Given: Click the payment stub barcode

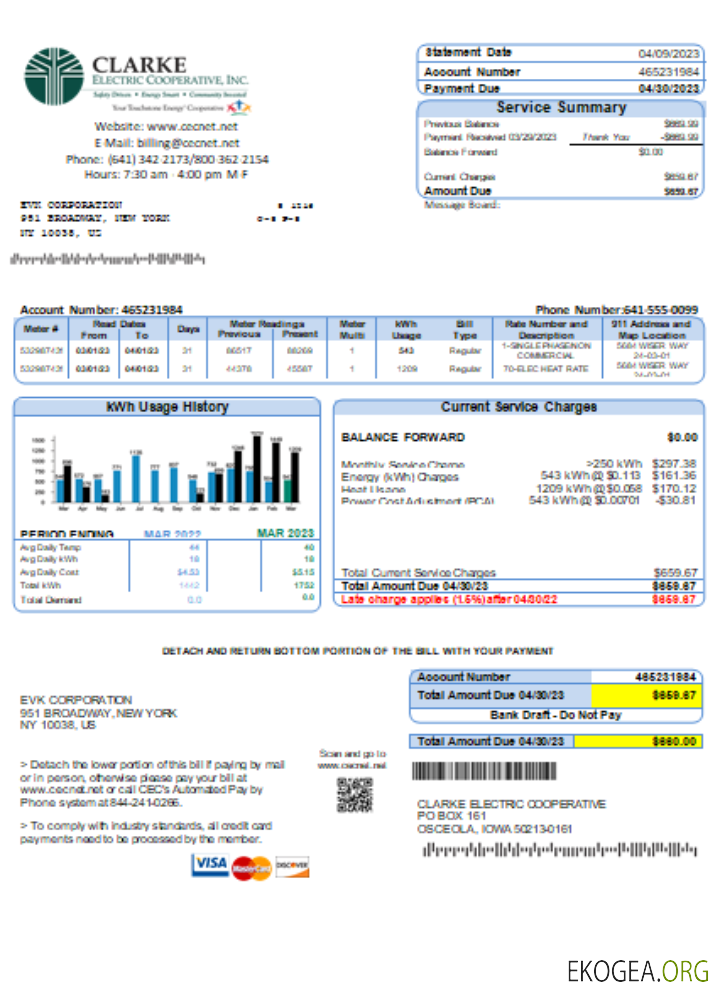Looking at the screenshot, I should pyautogui.click(x=484, y=771).
